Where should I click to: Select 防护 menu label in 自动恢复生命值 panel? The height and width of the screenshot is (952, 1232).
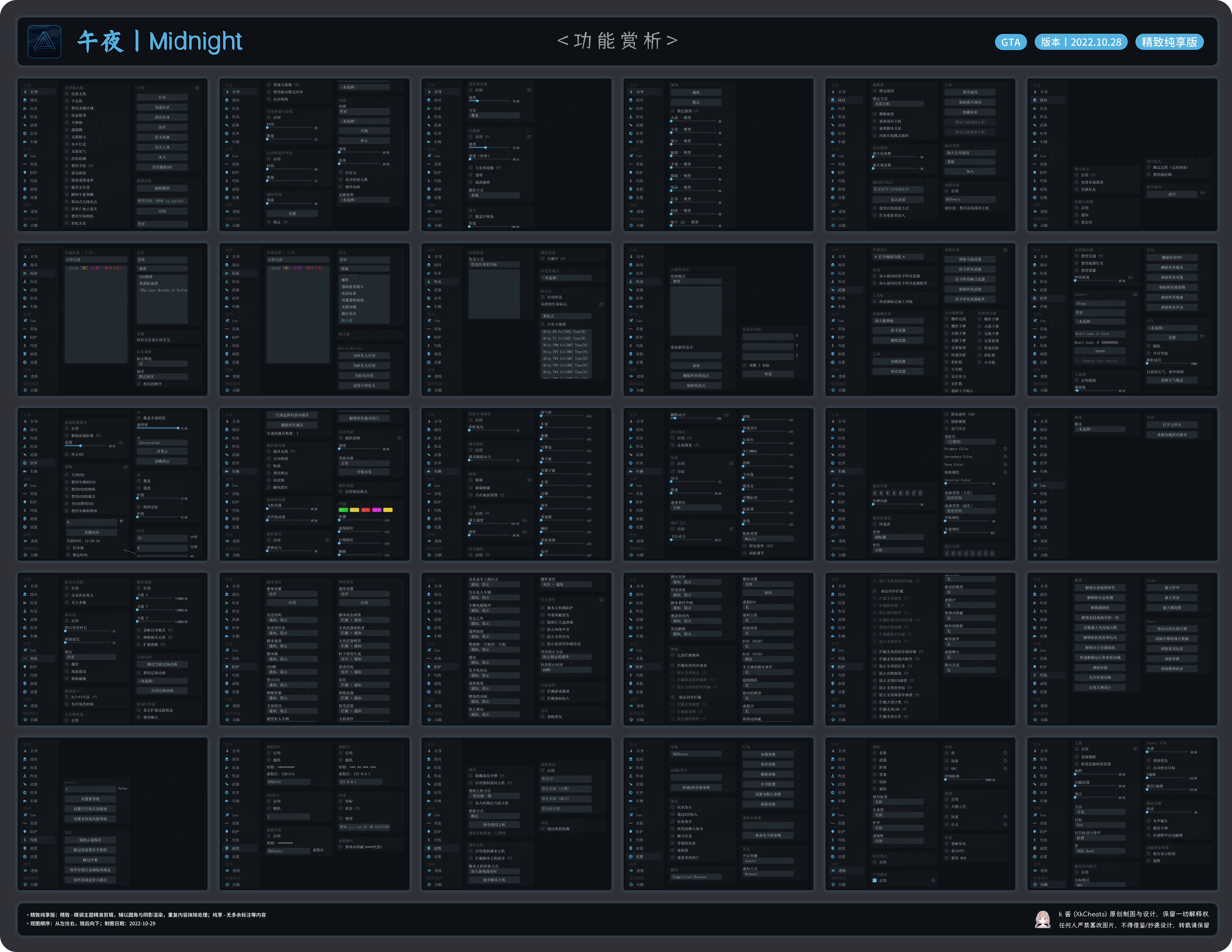click(236, 173)
